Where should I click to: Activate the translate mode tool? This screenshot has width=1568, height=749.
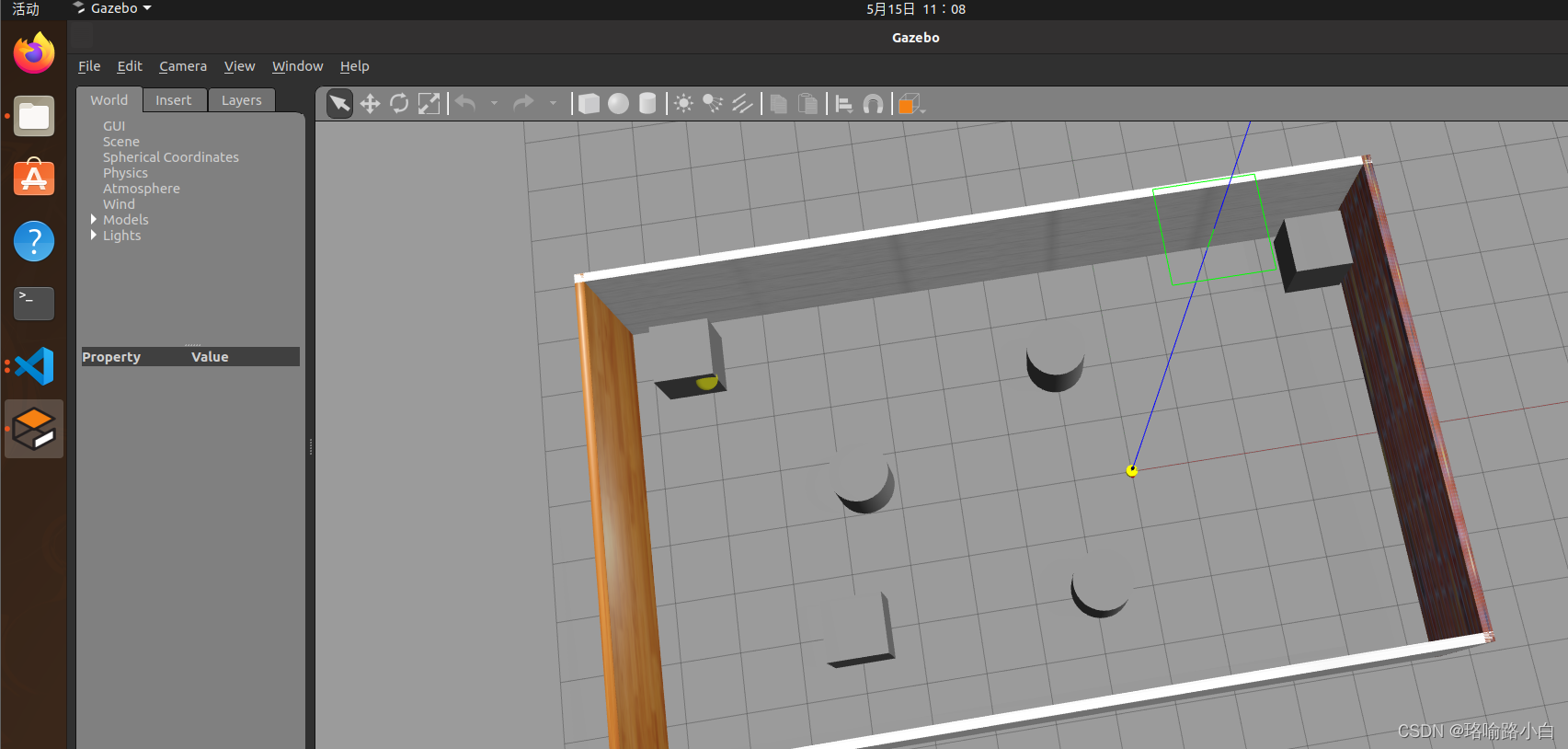(370, 103)
